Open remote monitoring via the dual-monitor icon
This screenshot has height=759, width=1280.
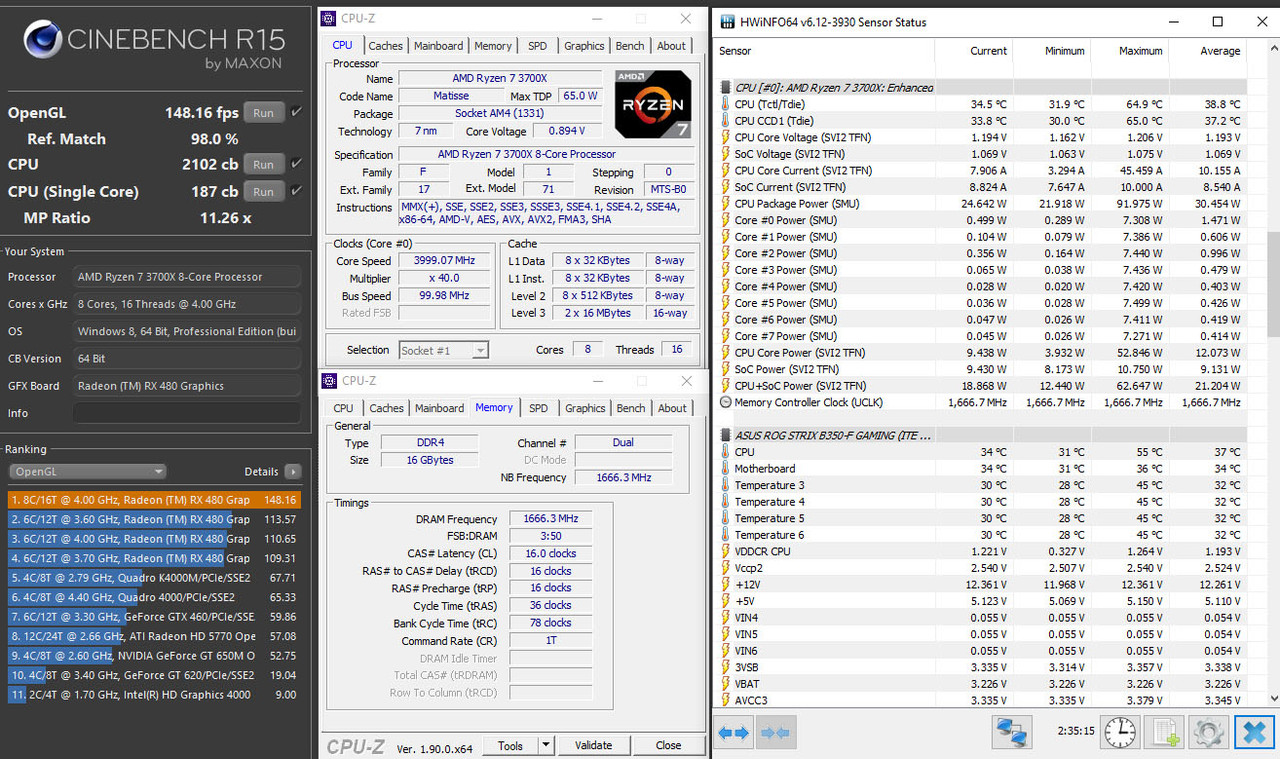click(1011, 732)
